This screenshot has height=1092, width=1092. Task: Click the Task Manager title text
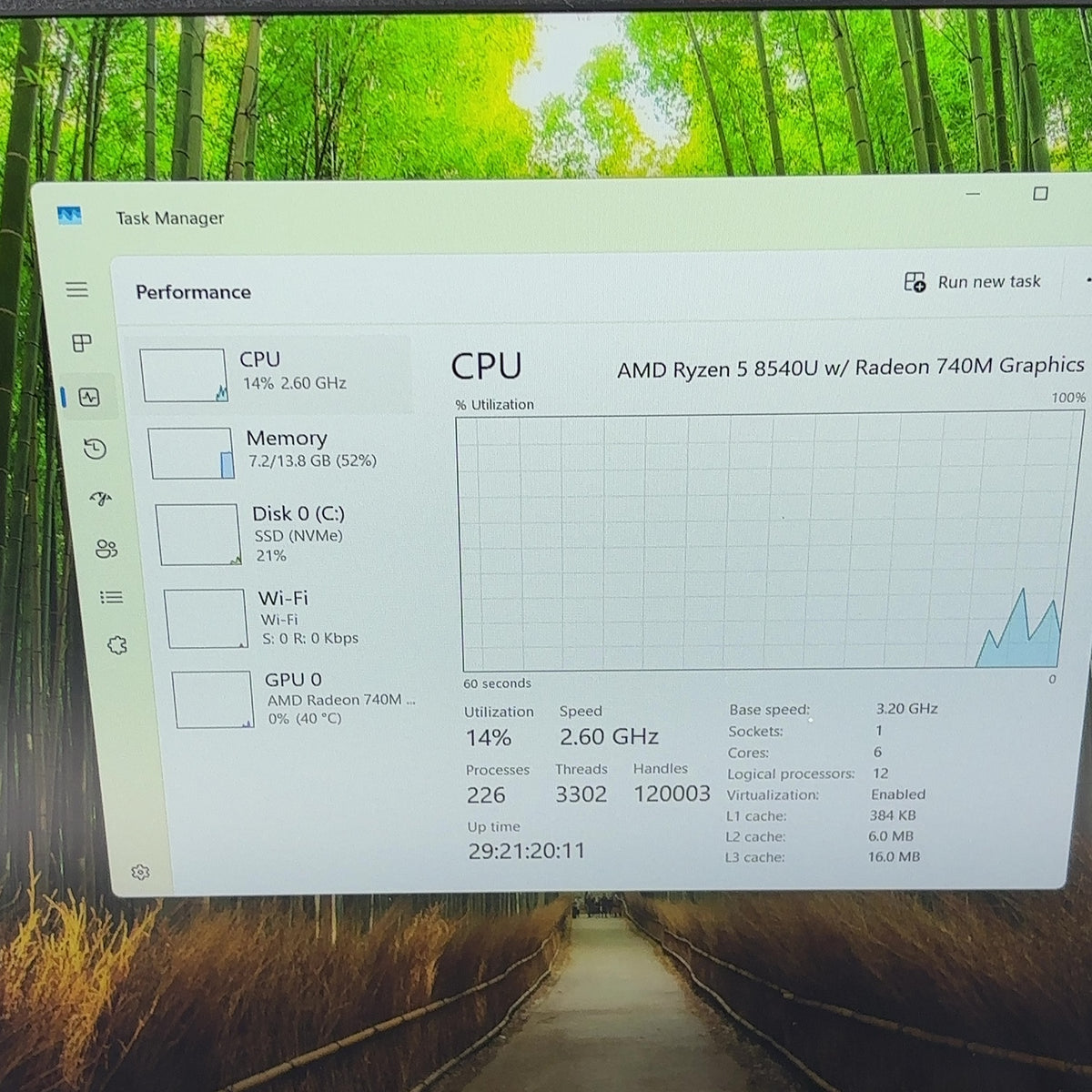169,218
